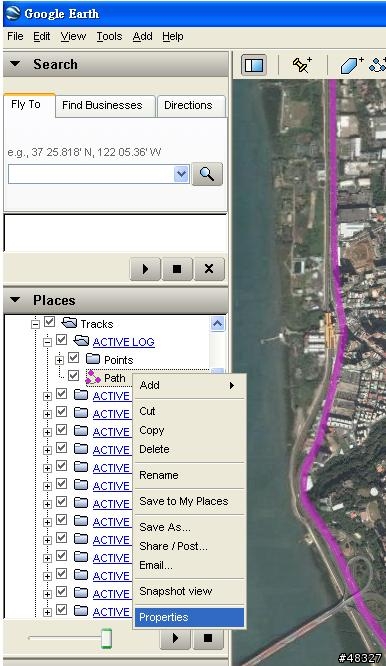Viewport: 386px width, 666px height.
Task: Open the Fly To search history dropdown
Action: coord(181,174)
